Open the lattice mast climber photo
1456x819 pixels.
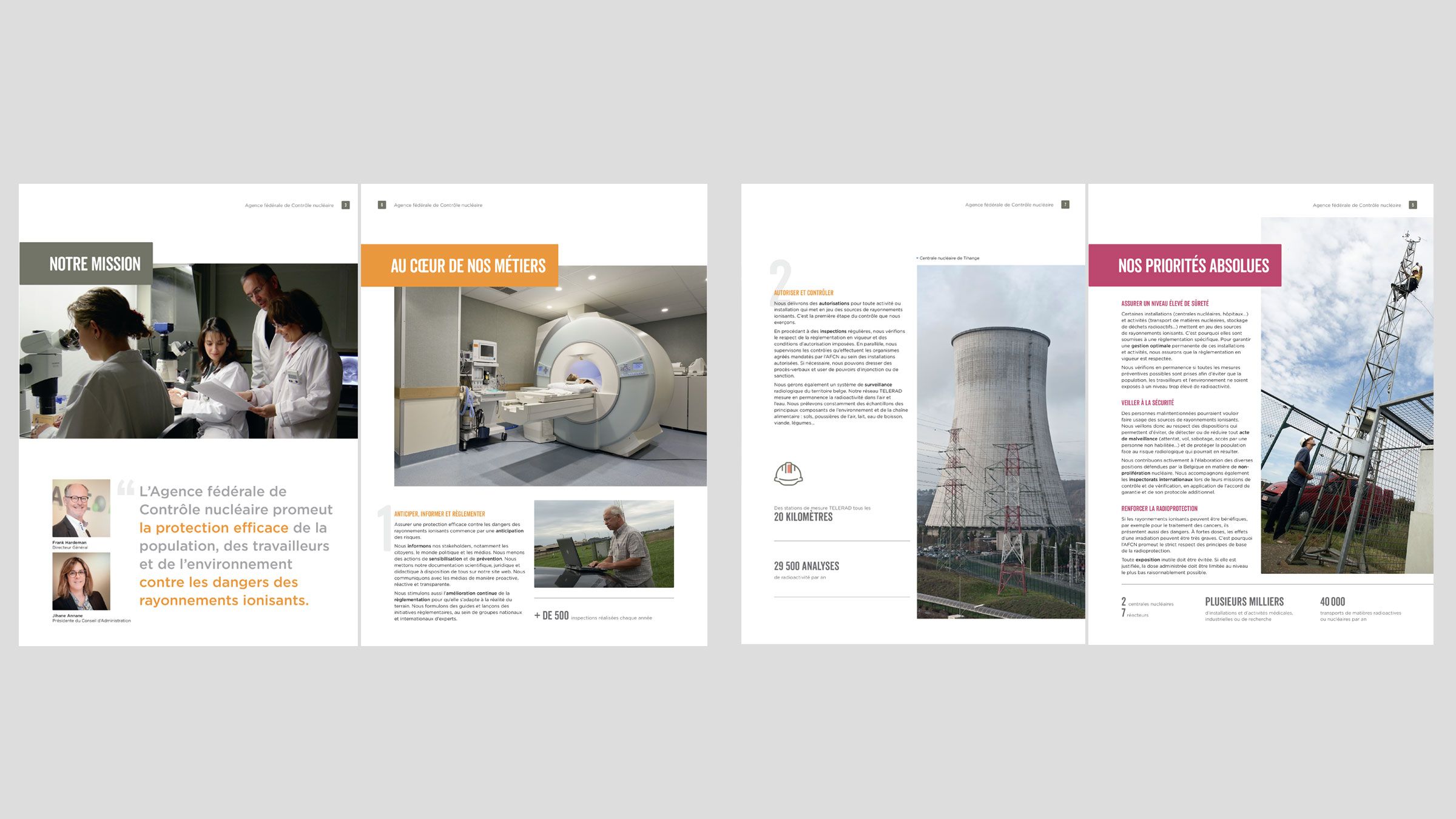pyautogui.click(x=1347, y=396)
